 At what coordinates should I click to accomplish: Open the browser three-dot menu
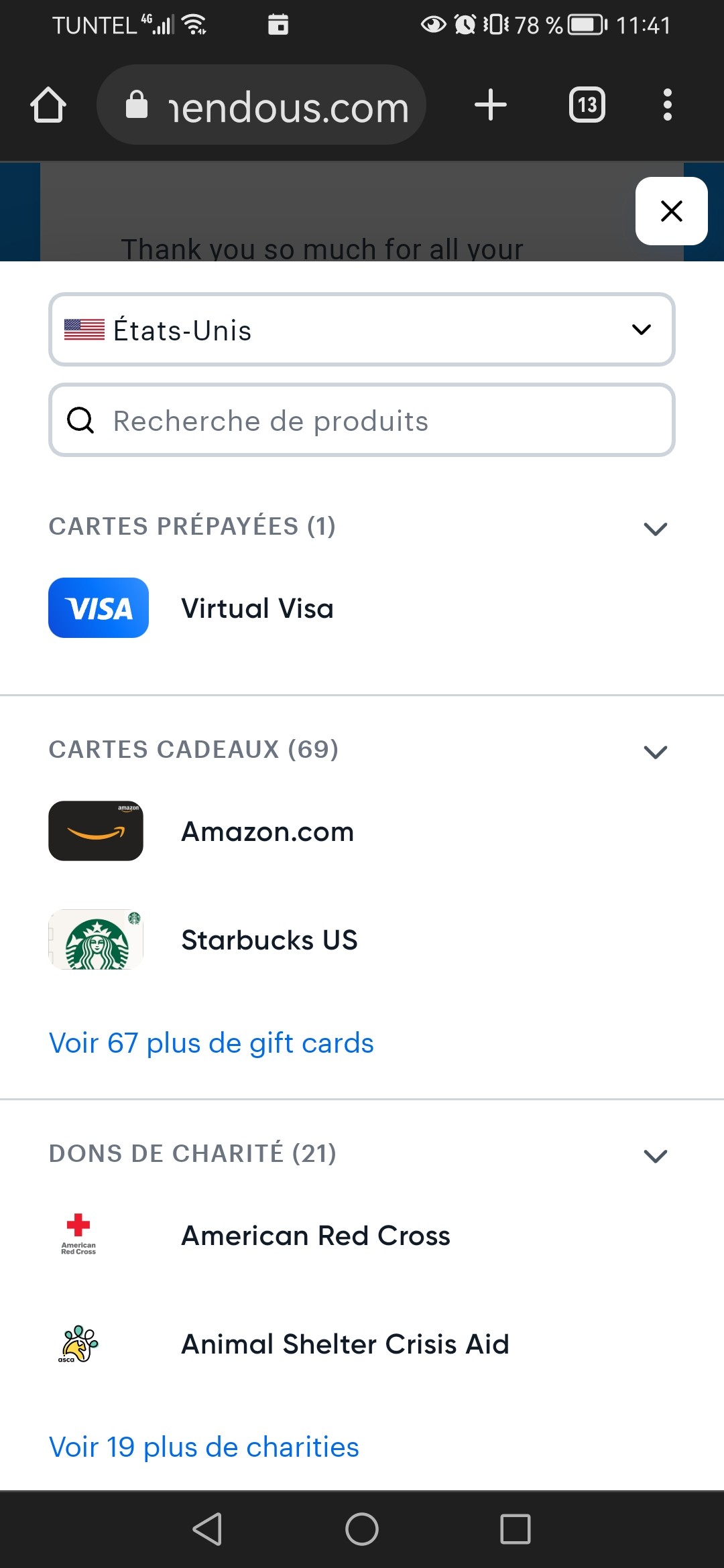pos(667,105)
